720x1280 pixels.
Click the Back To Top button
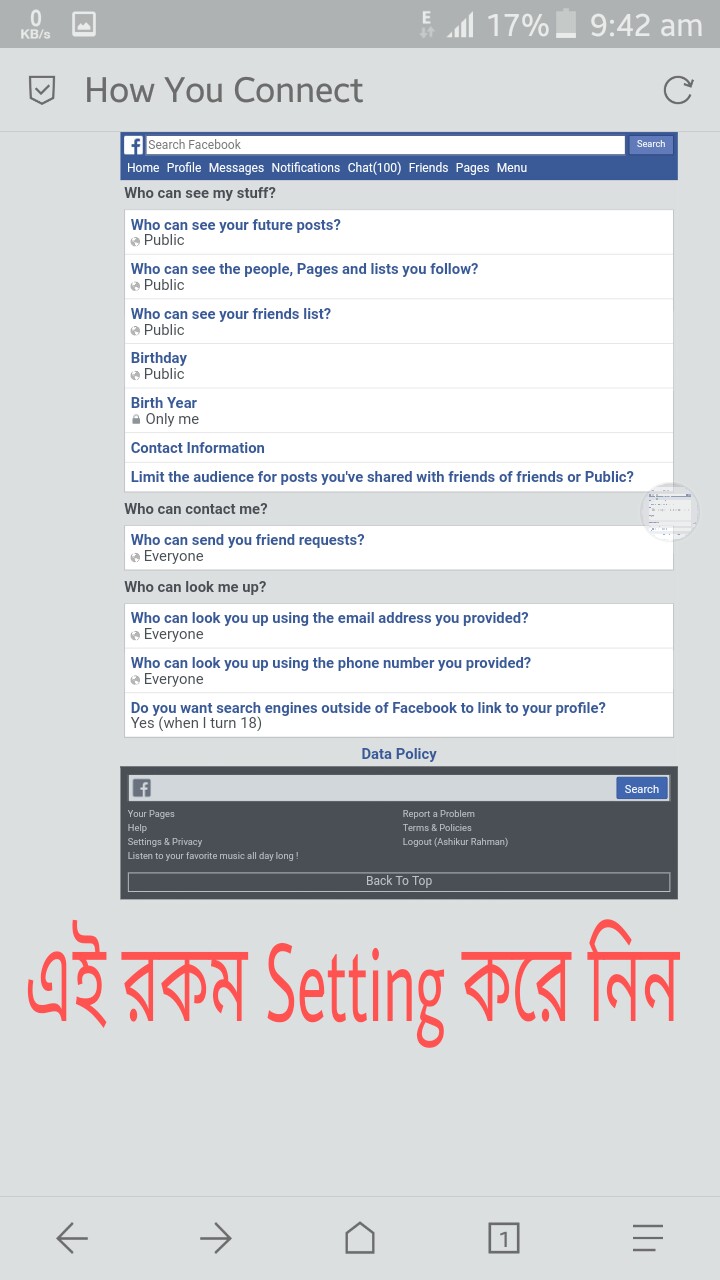(x=399, y=881)
